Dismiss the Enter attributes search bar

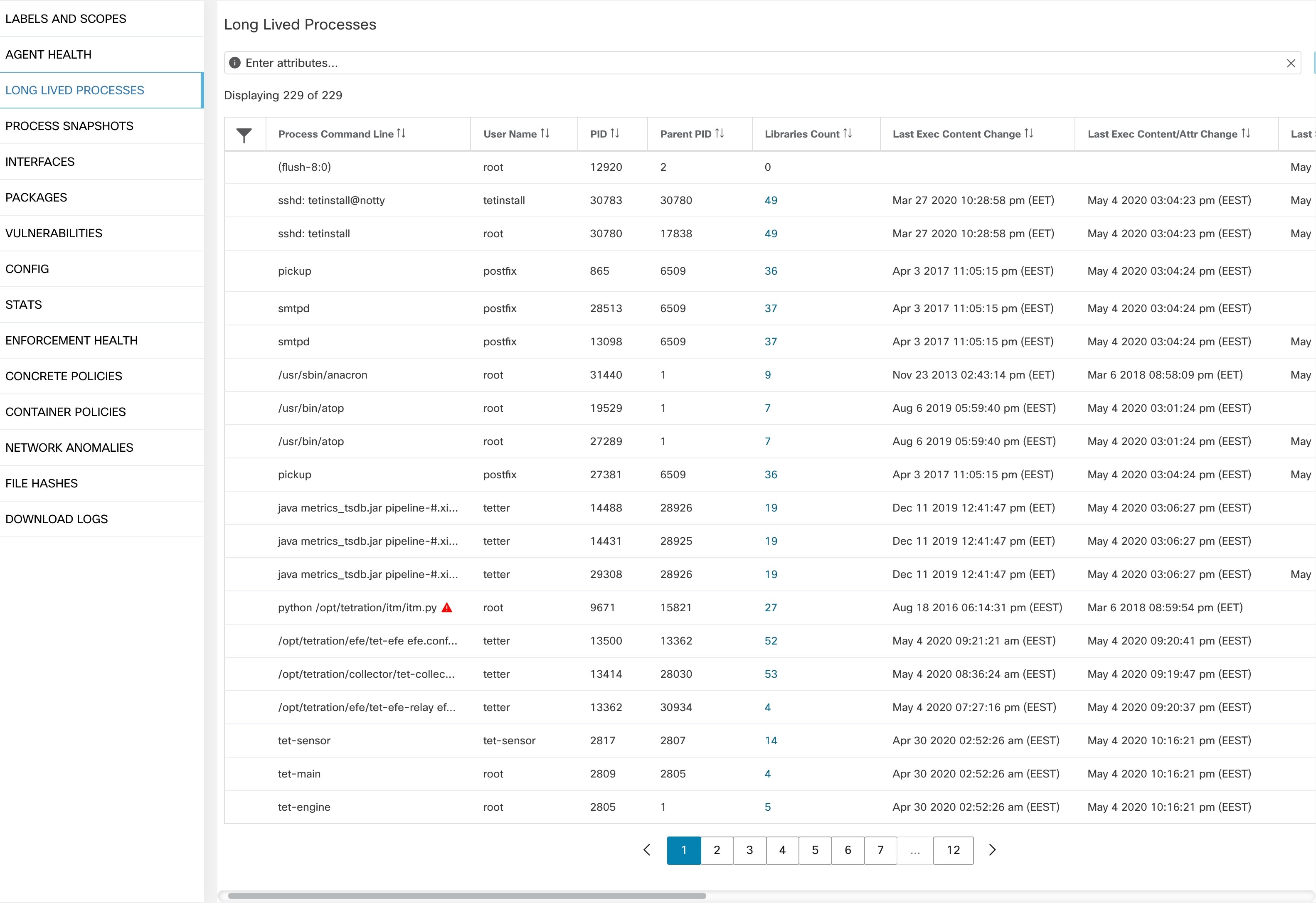click(x=1291, y=63)
